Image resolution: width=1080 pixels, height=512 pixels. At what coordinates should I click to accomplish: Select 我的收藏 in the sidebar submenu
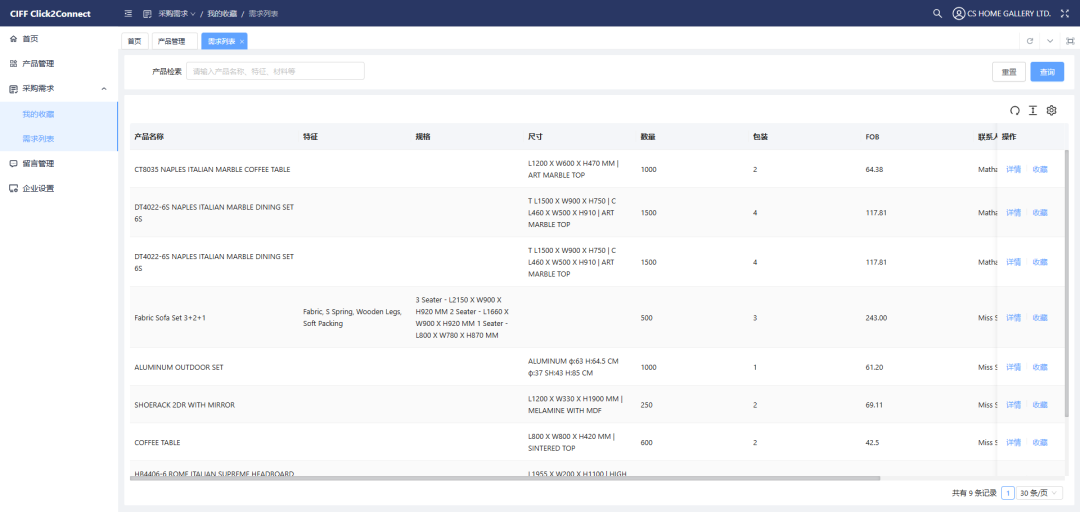pos(38,114)
